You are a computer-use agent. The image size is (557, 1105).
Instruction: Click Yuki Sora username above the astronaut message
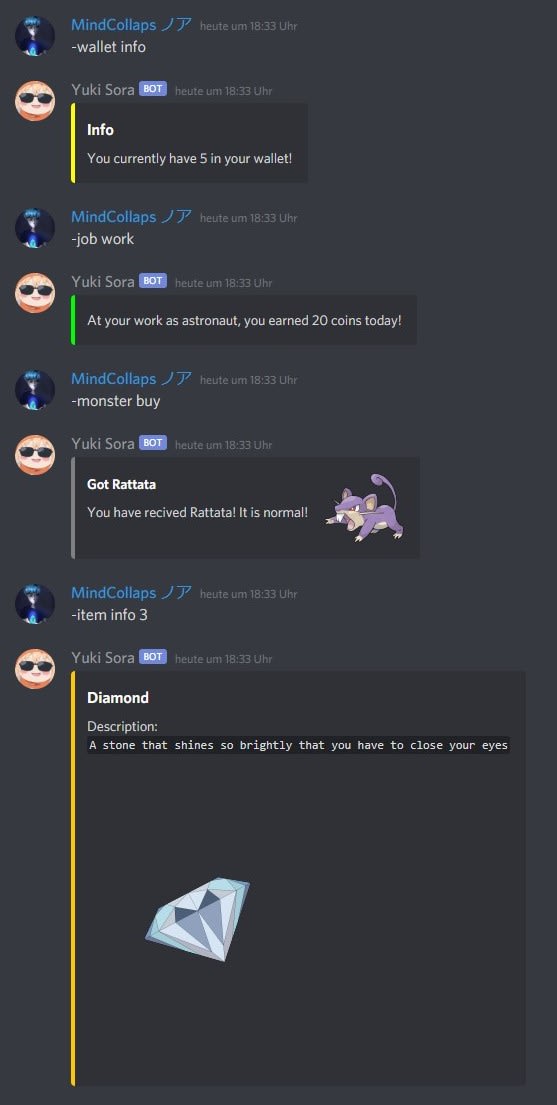103,281
